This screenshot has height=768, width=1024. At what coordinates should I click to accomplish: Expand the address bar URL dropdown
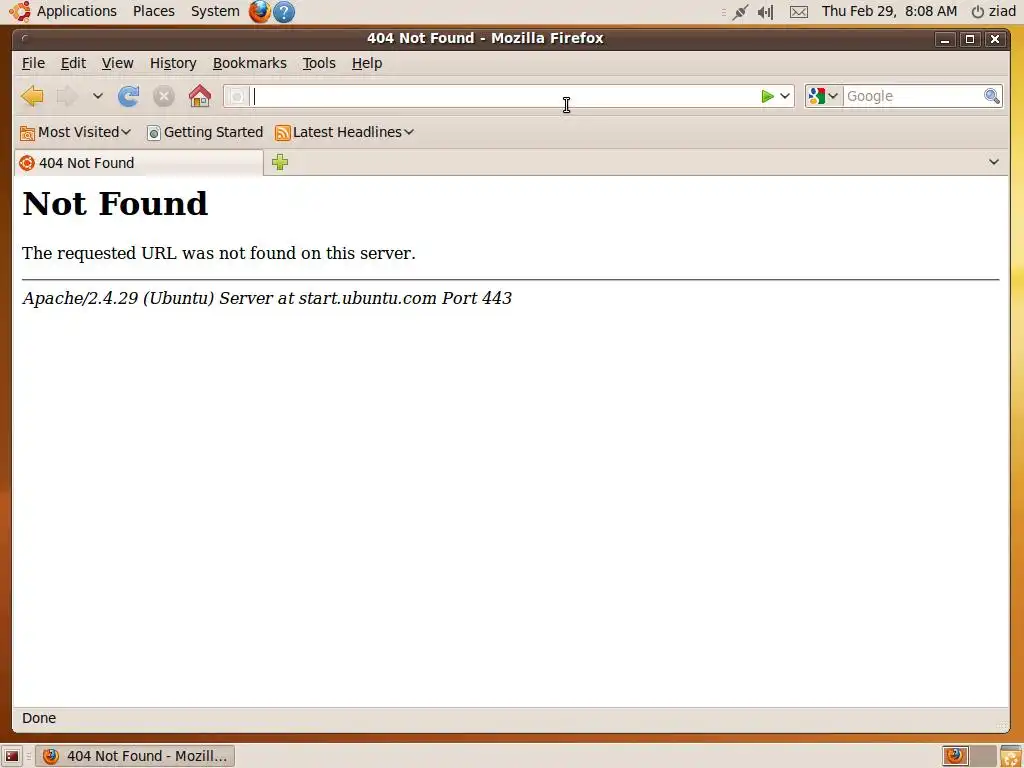click(x=785, y=96)
